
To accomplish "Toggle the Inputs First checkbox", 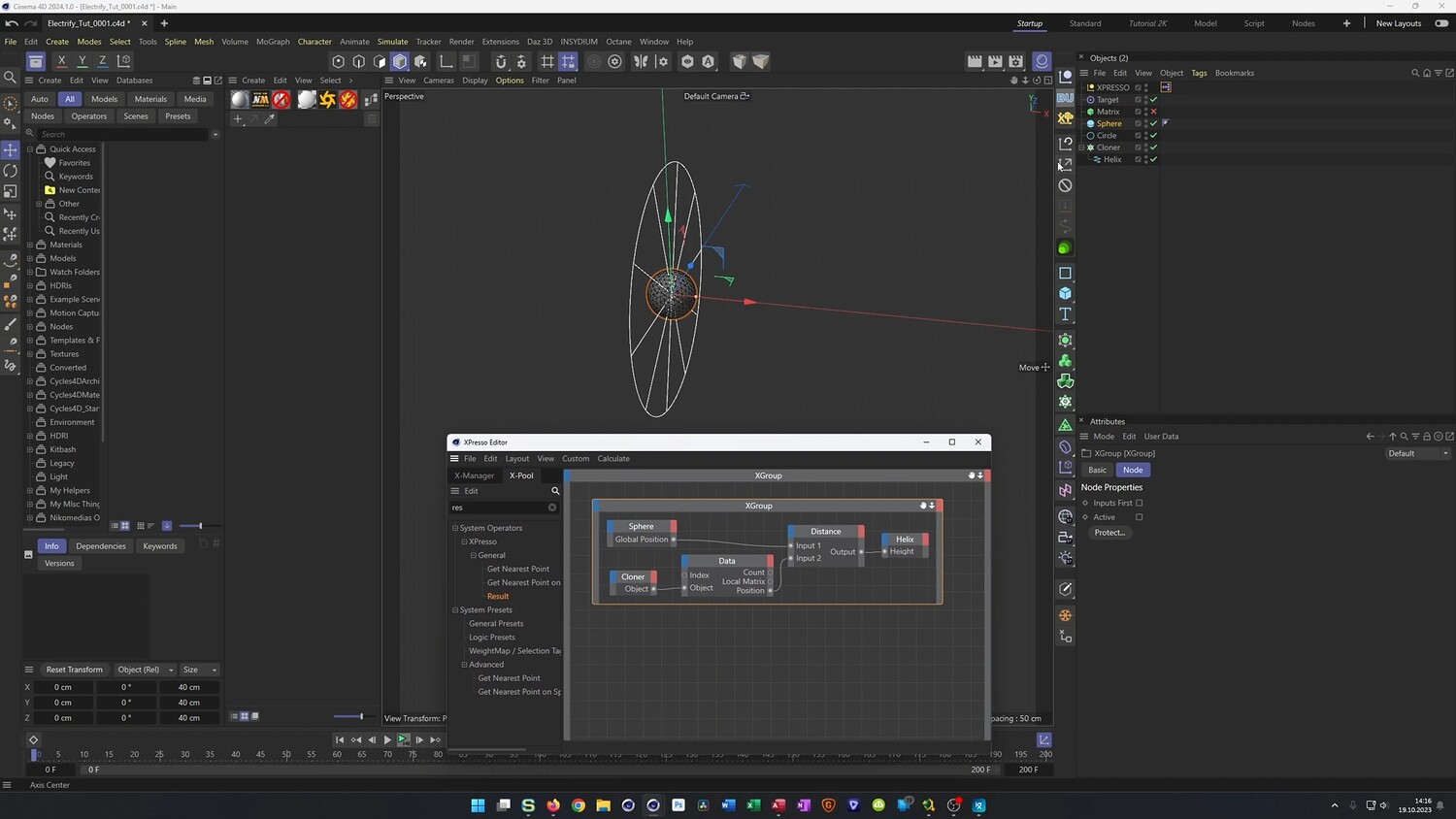I will (1140, 503).
